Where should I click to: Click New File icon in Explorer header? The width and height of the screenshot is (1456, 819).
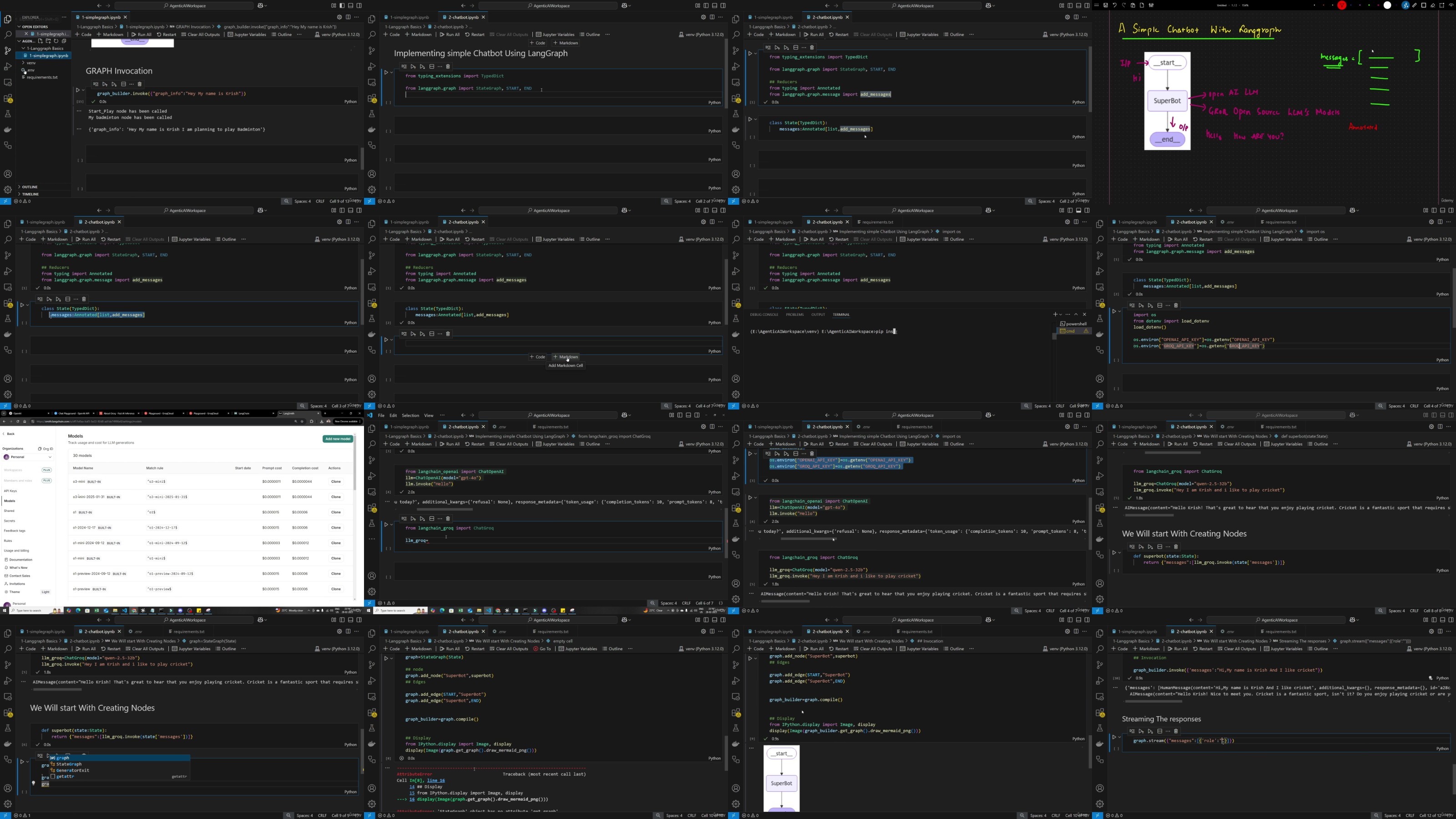pyautogui.click(x=40, y=41)
